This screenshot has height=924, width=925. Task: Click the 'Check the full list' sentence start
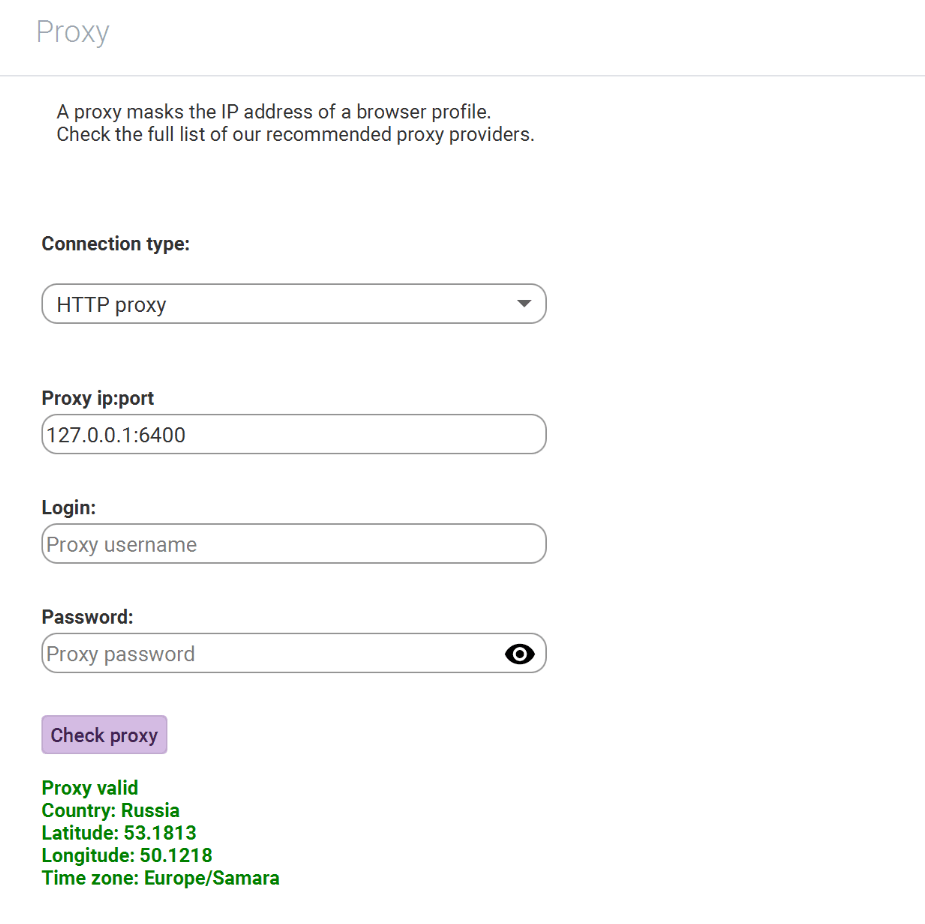(132, 135)
